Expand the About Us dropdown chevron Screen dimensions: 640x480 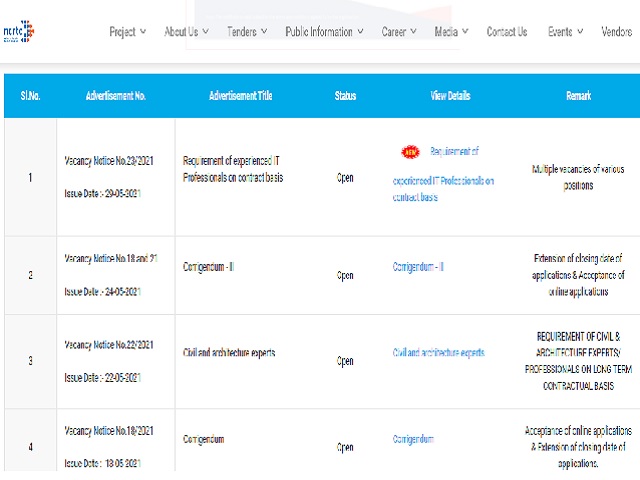pyautogui.click(x=205, y=31)
